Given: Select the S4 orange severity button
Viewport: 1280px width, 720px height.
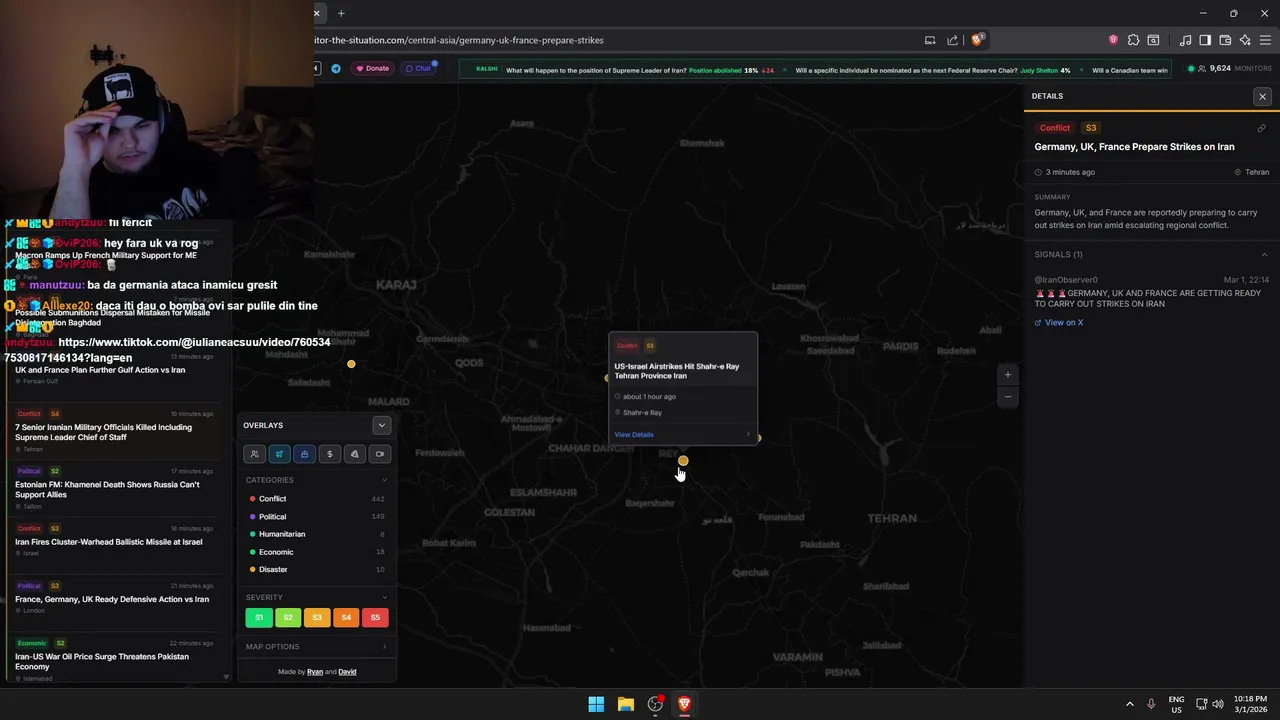Looking at the screenshot, I should coord(346,617).
